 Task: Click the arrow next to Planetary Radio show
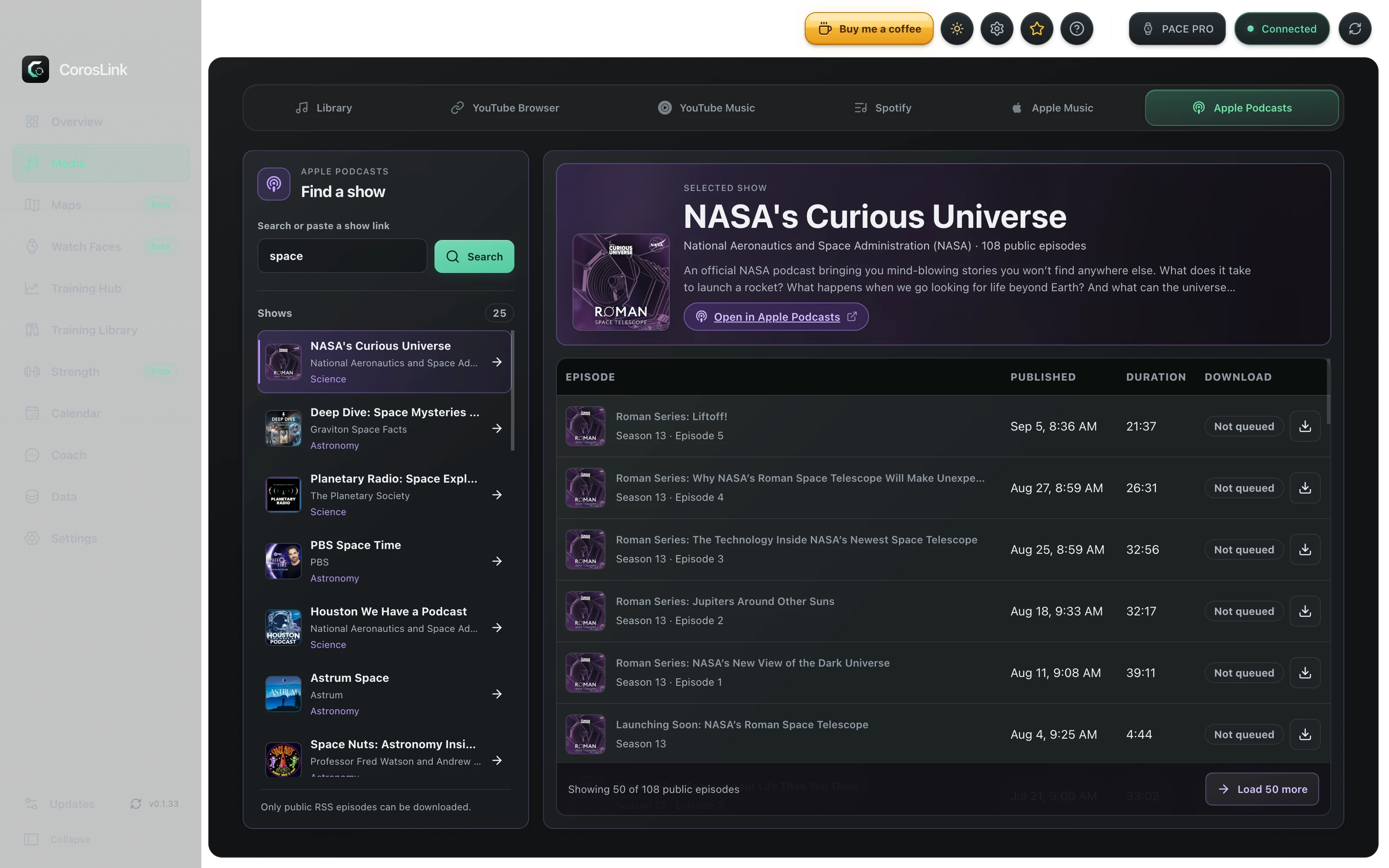click(x=497, y=495)
